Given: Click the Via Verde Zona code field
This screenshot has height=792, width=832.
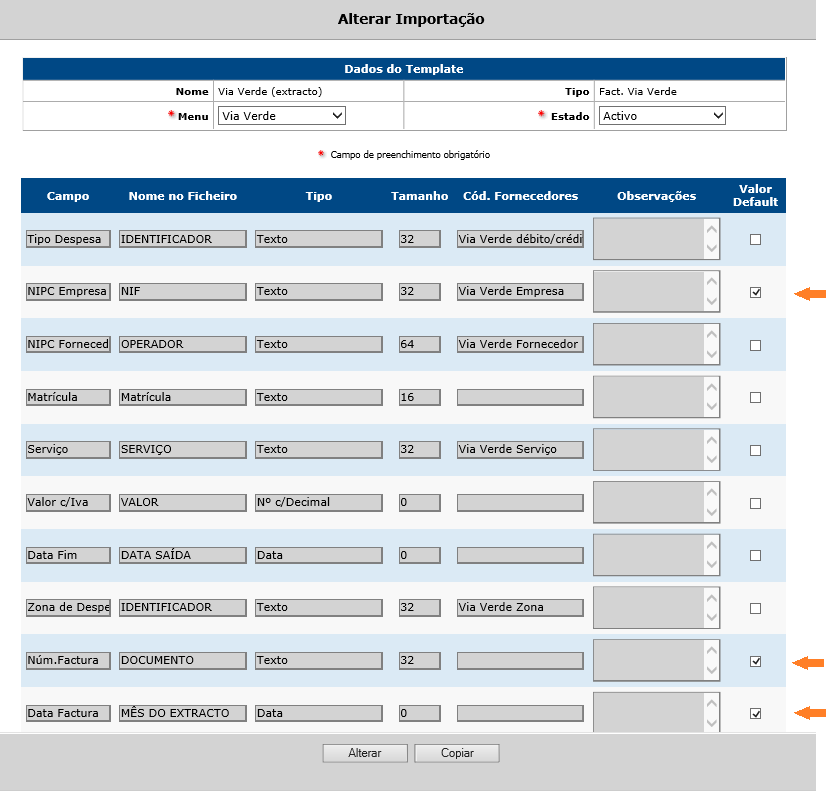Looking at the screenshot, I should (x=520, y=607).
